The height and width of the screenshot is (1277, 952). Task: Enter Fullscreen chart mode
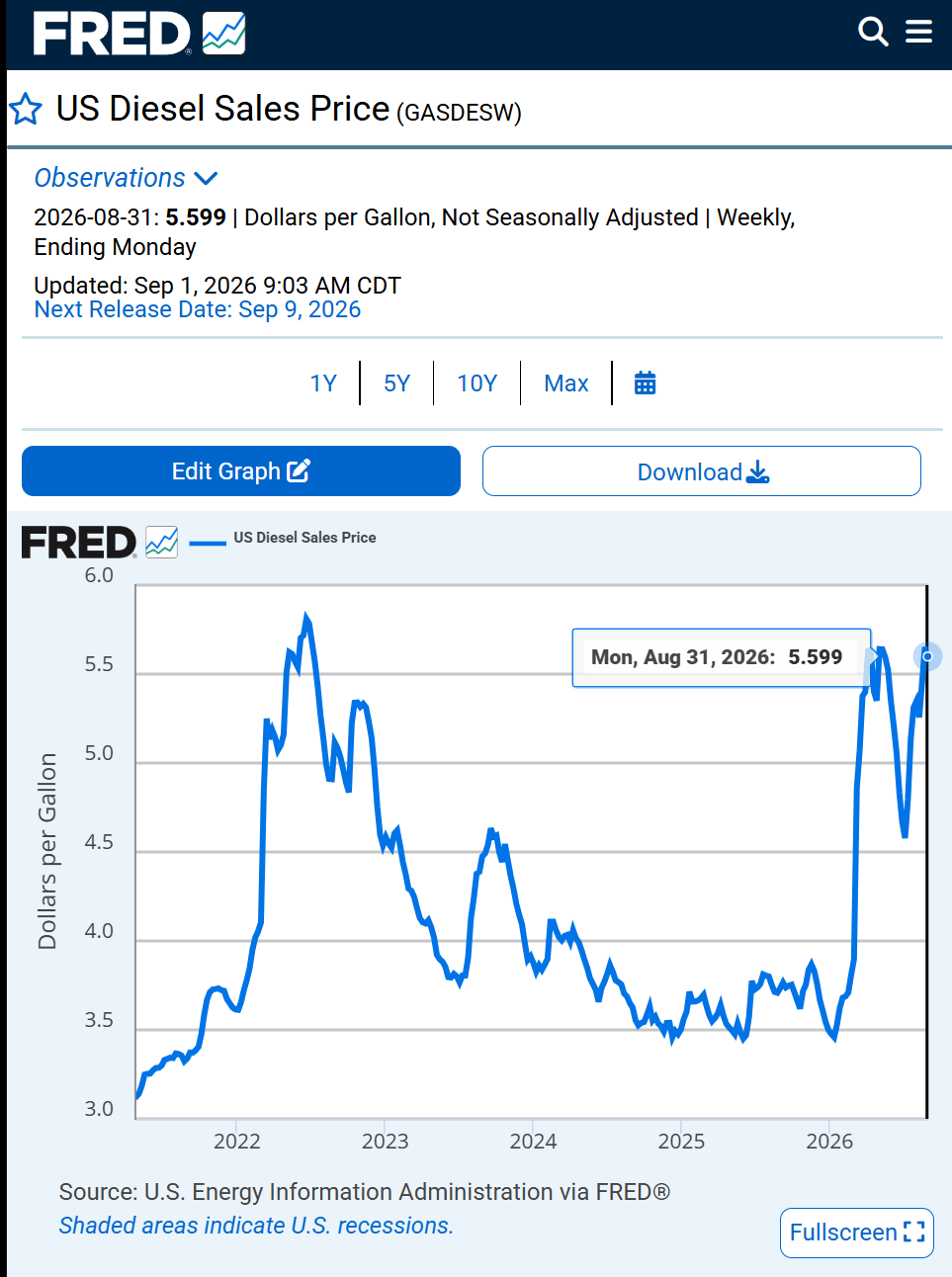tap(856, 1233)
